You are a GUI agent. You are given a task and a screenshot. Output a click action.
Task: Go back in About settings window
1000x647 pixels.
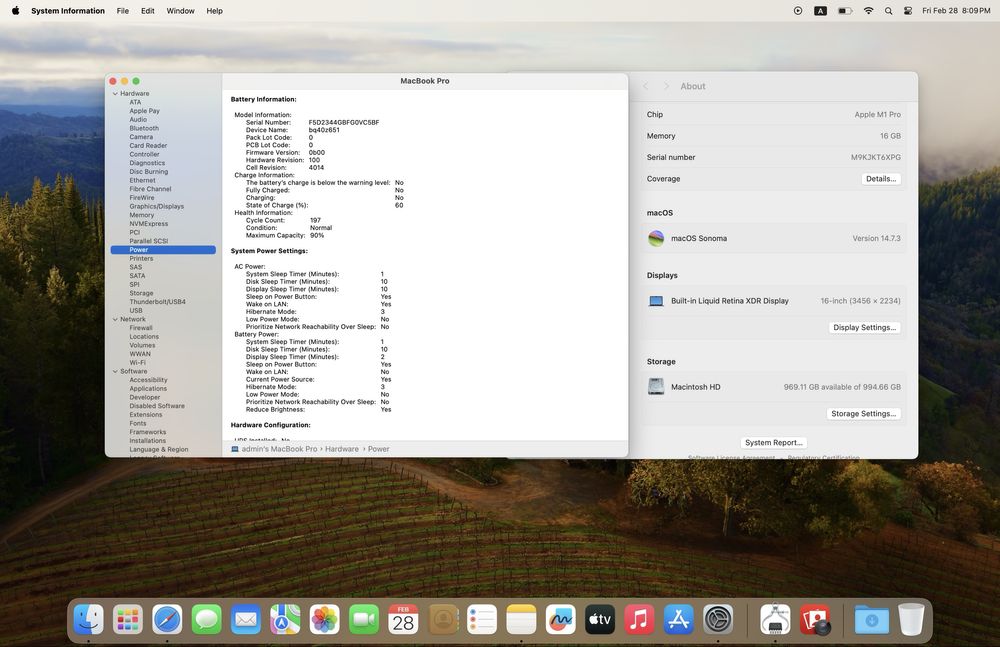[x=646, y=86]
